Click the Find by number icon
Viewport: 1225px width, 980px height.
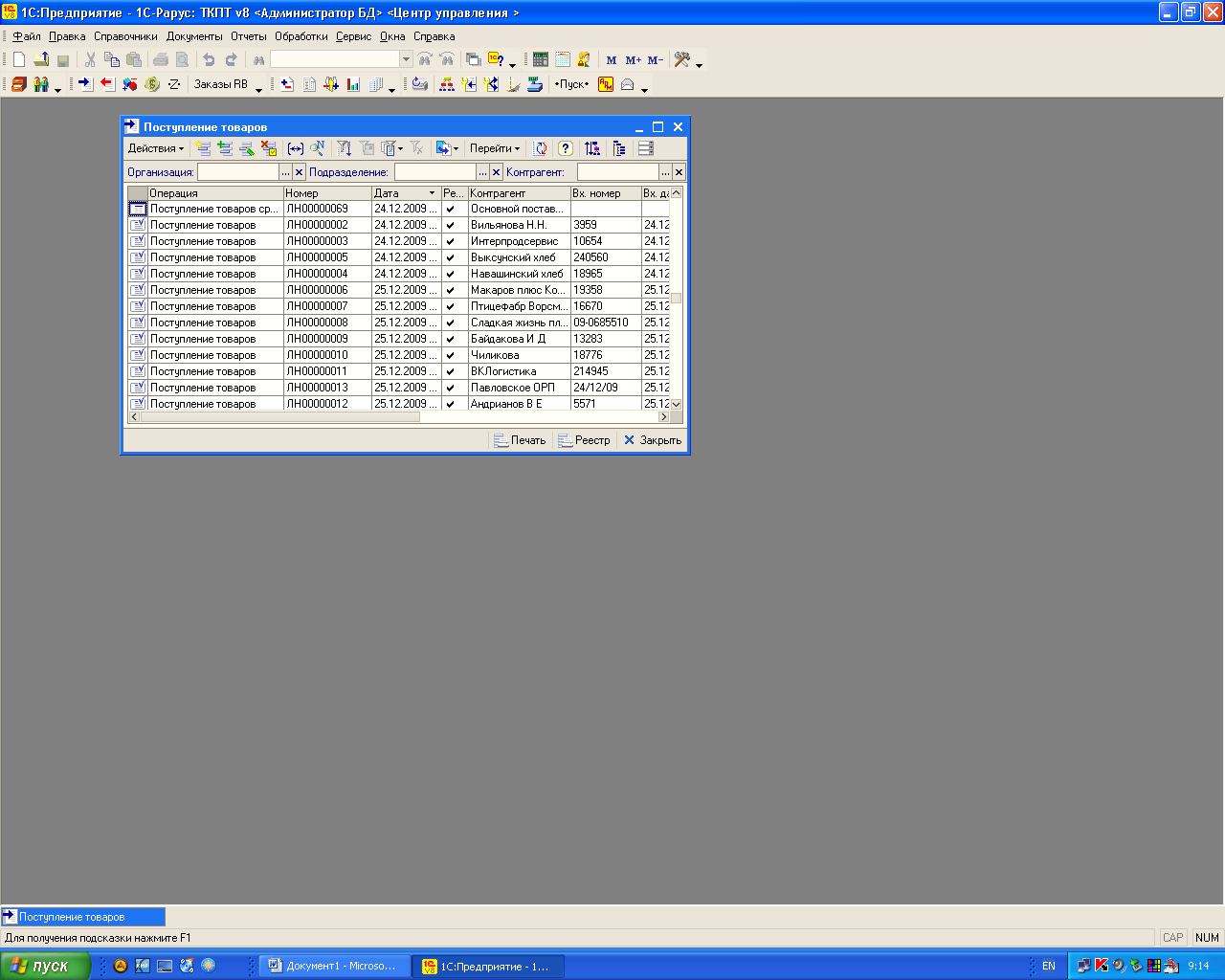click(318, 148)
